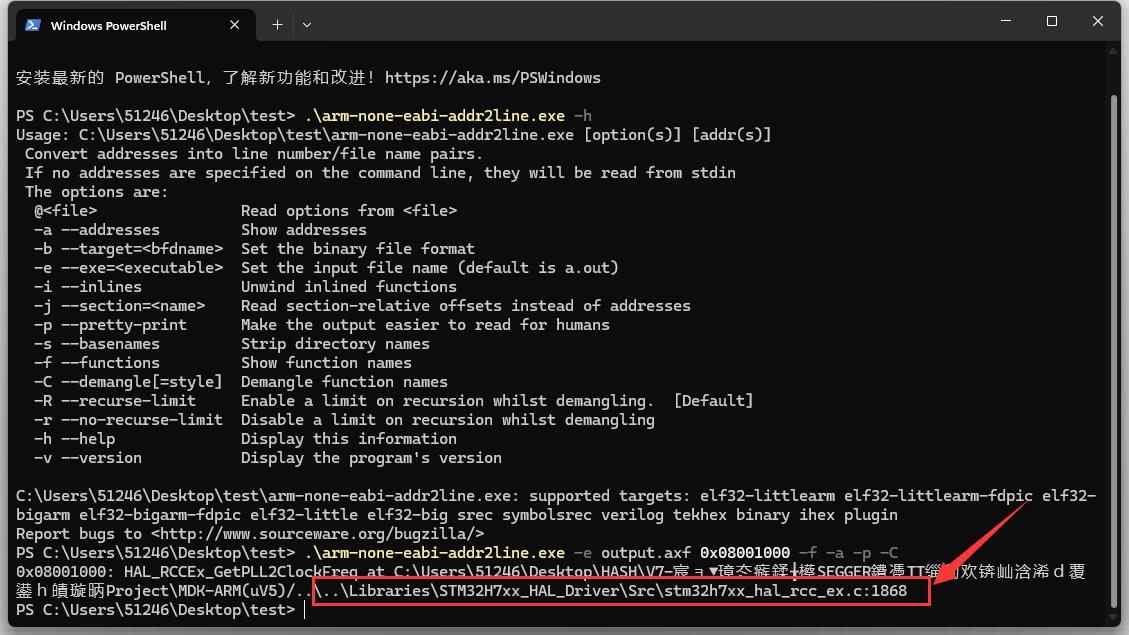Click the stm32h7xx_hal_rcc_ex.c:1868 path text
1129x635 pixels.
786,591
